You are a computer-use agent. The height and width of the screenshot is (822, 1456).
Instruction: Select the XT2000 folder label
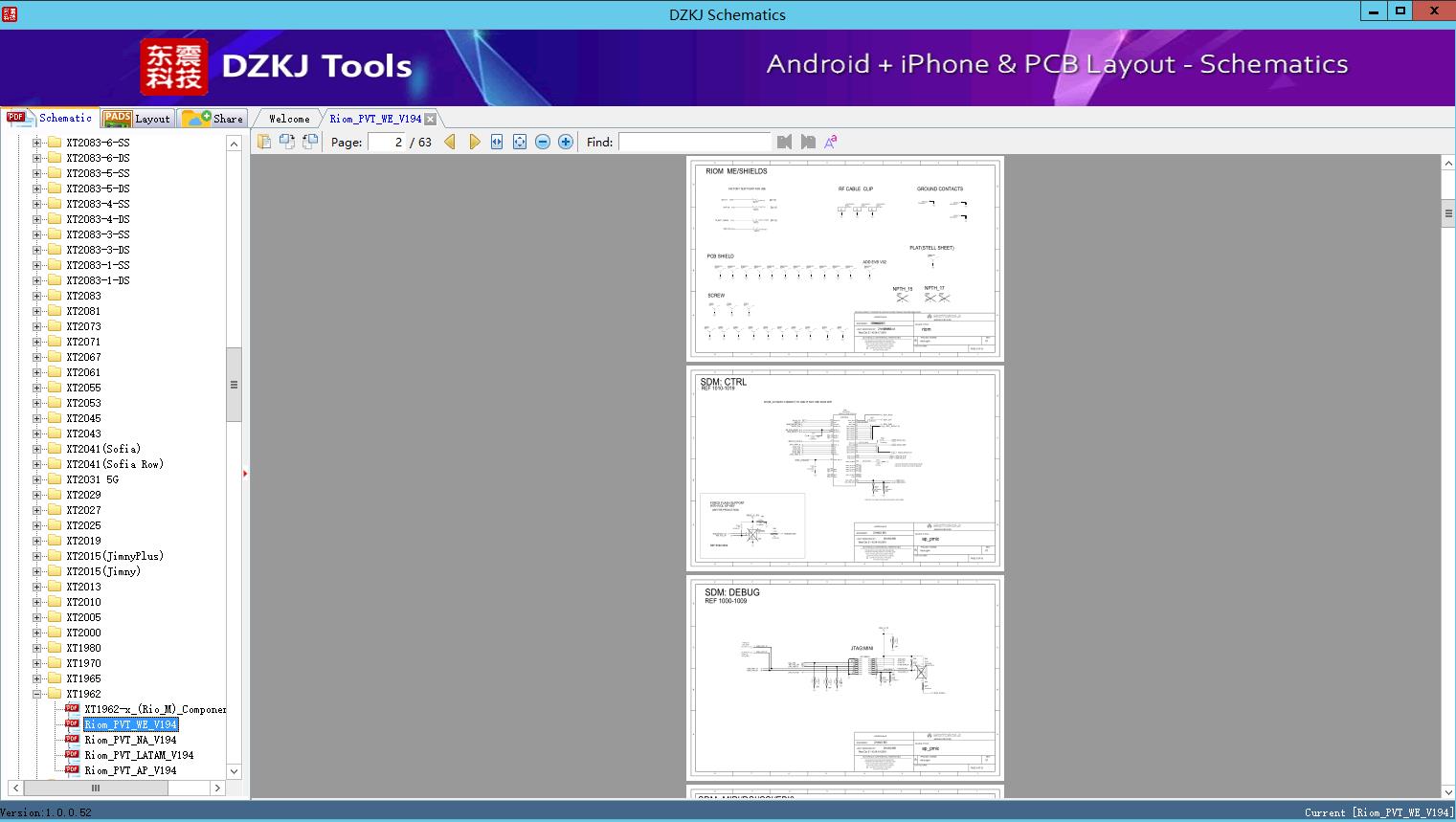click(83, 633)
